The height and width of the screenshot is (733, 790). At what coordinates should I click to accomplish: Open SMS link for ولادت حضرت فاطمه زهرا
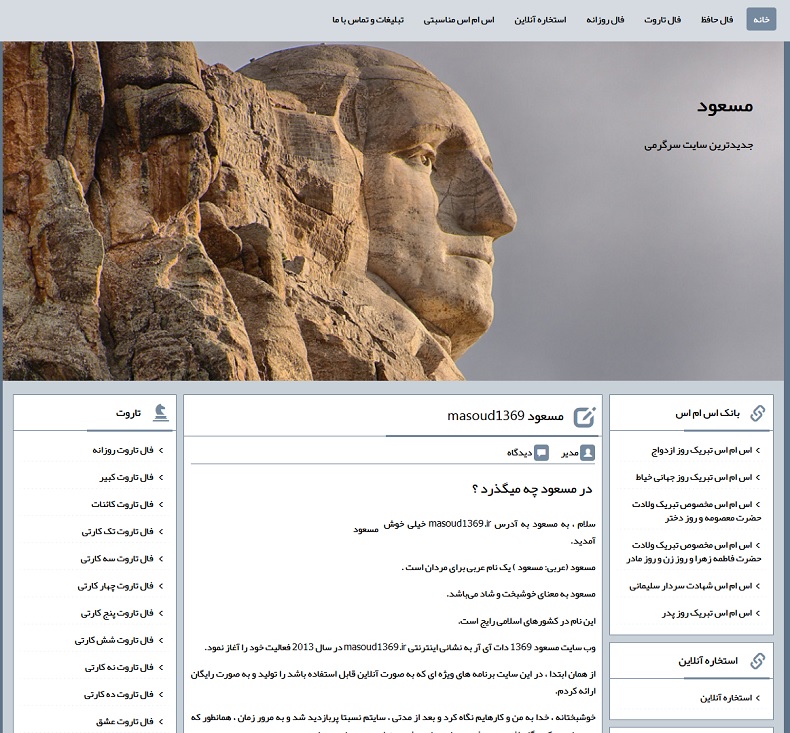694,552
